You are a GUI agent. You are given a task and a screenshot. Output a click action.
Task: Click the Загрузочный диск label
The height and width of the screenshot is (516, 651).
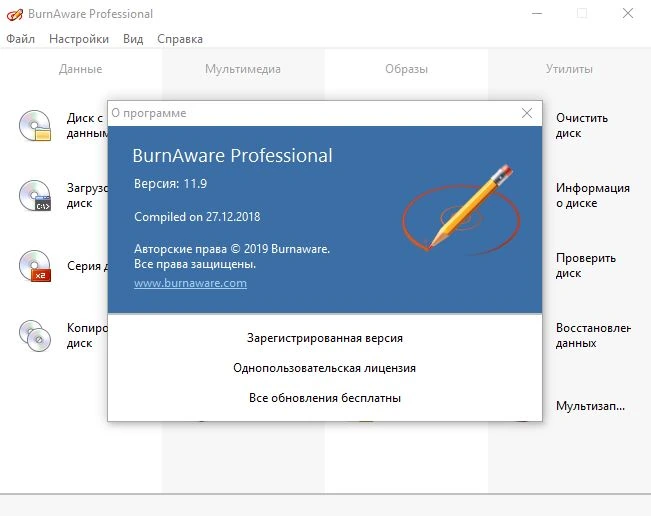[87, 196]
